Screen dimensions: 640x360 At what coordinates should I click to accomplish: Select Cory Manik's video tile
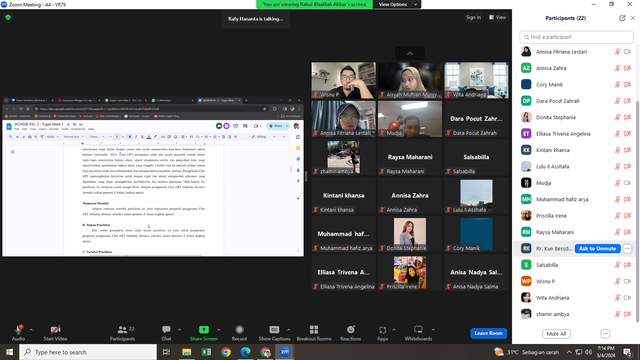click(476, 234)
